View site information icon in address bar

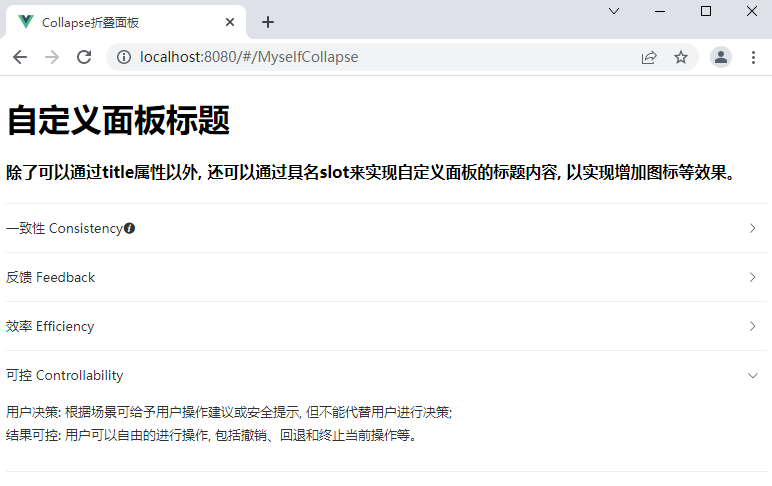(x=124, y=57)
